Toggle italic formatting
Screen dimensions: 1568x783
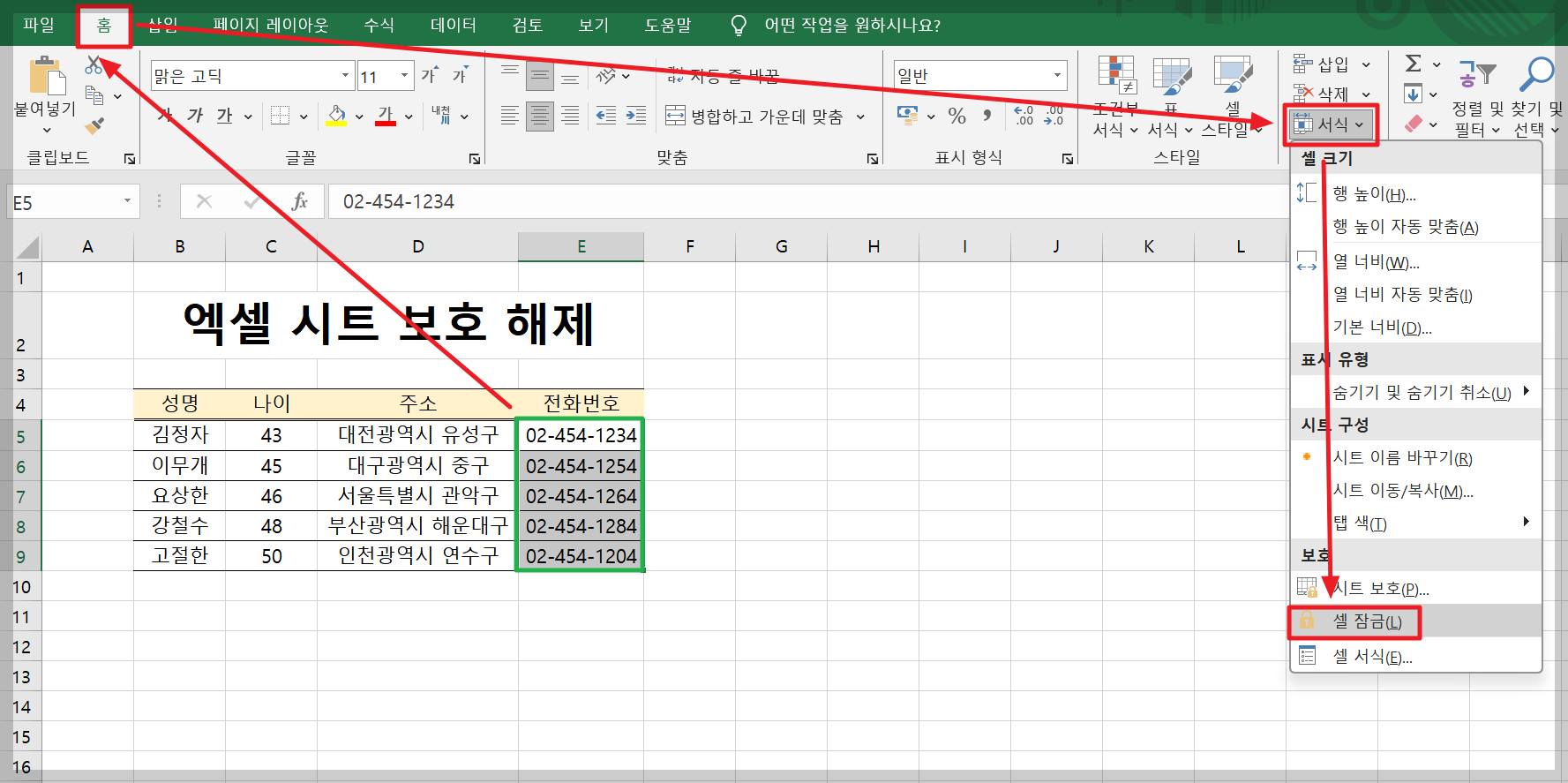click(195, 116)
